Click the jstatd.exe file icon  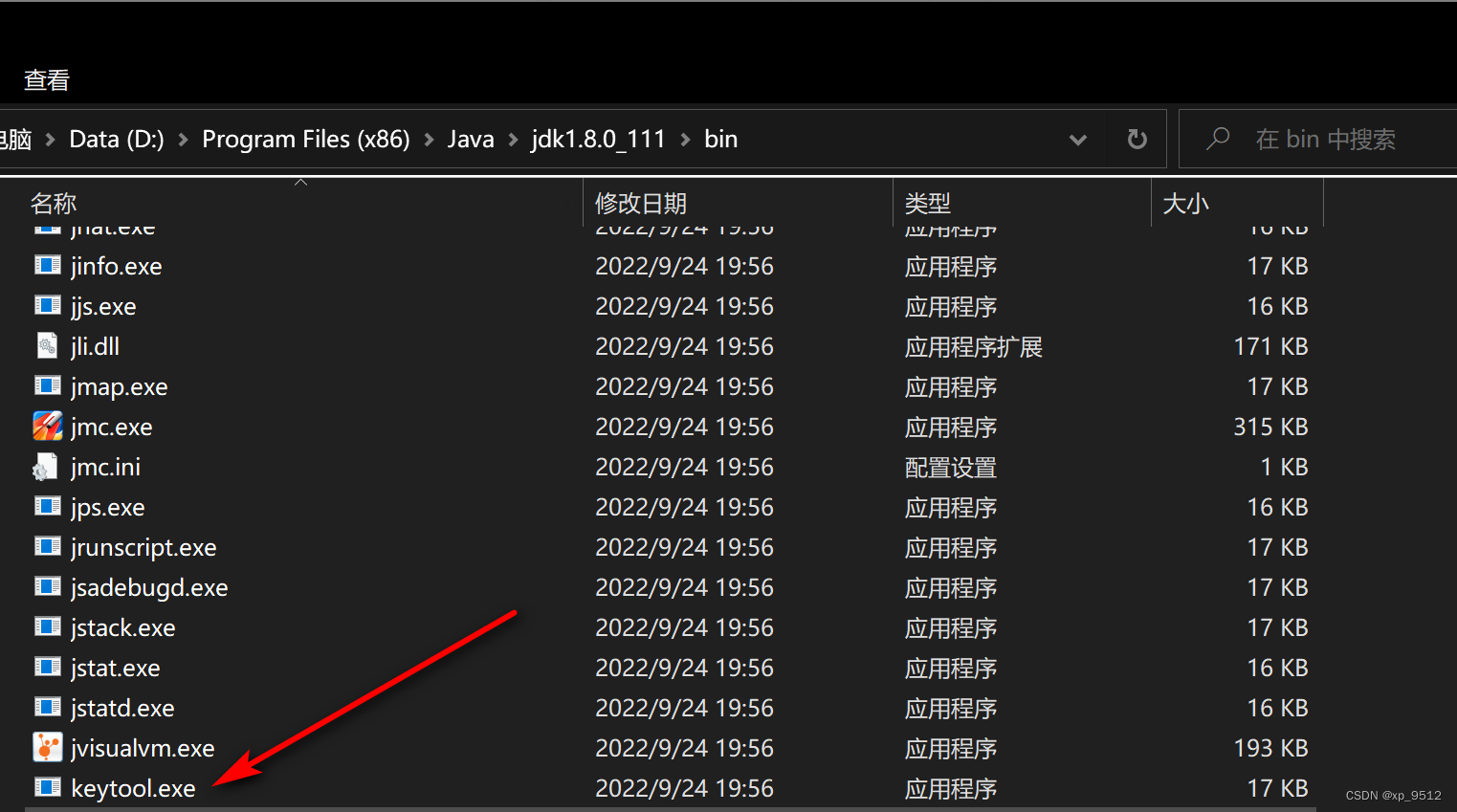(x=48, y=707)
